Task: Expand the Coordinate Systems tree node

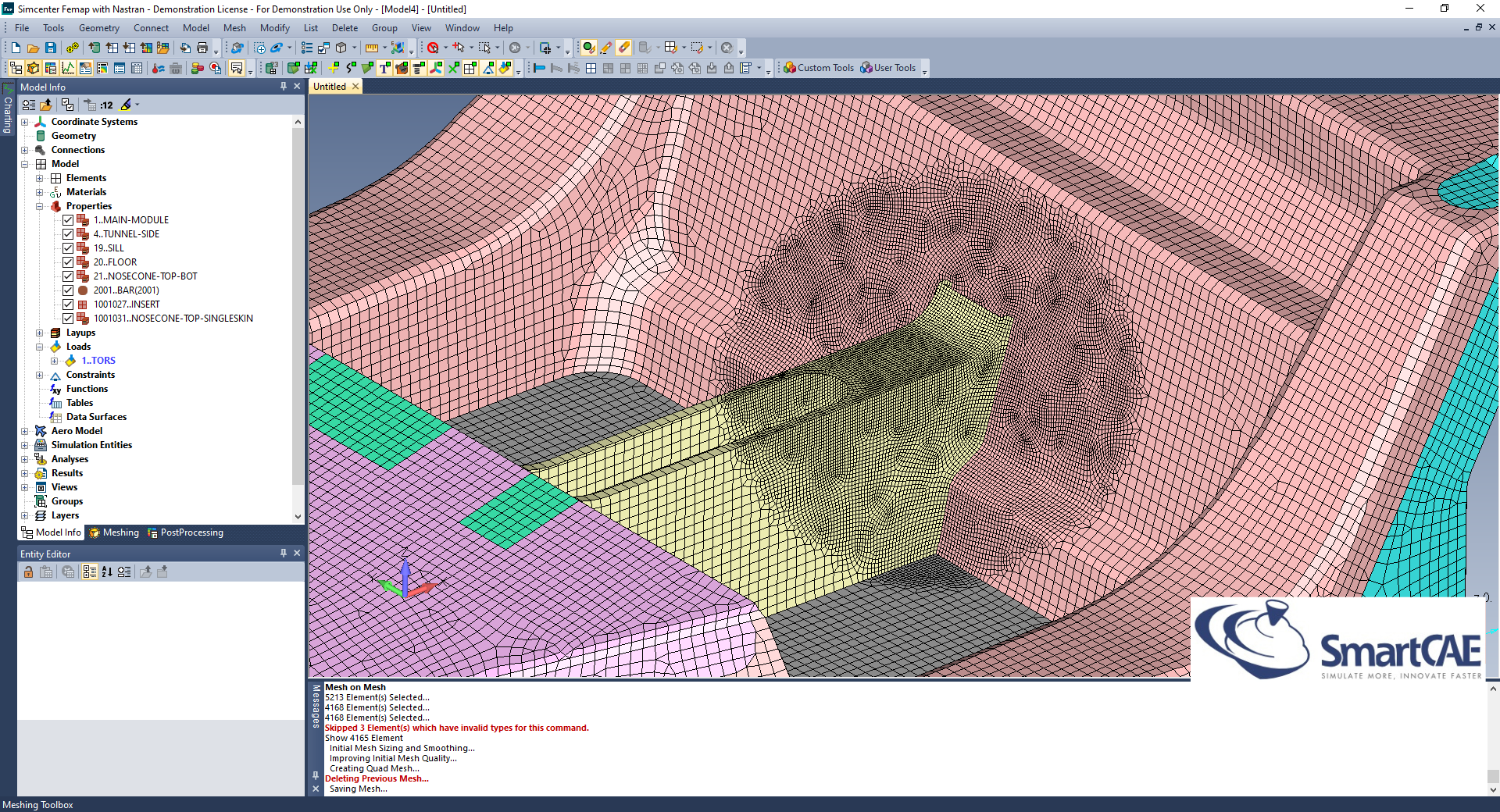Action: (x=25, y=122)
